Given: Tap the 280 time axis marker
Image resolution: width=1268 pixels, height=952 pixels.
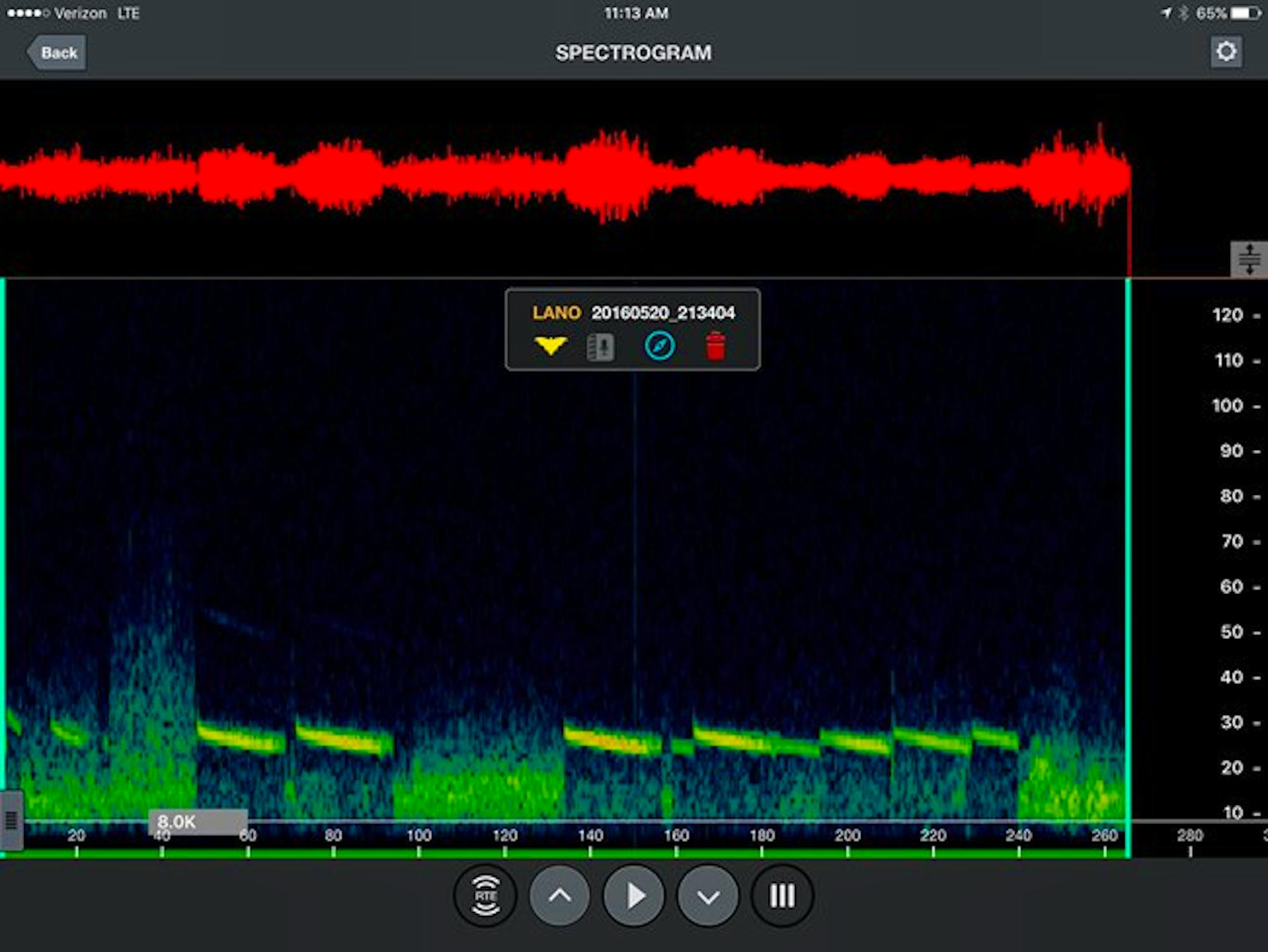Looking at the screenshot, I should tap(1190, 835).
